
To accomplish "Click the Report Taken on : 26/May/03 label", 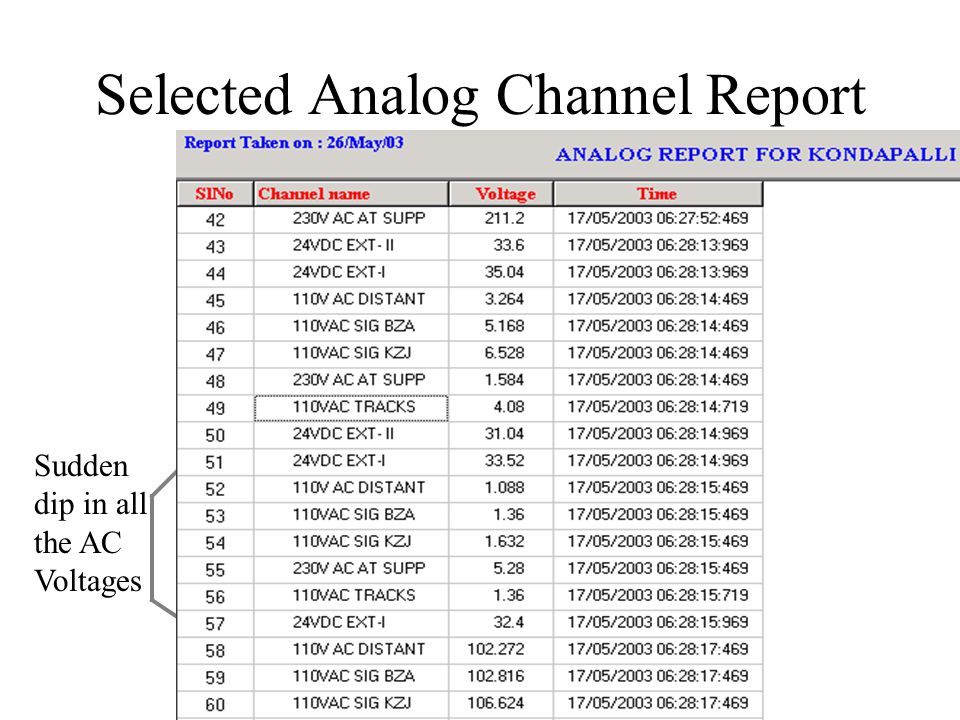I will pyautogui.click(x=294, y=143).
